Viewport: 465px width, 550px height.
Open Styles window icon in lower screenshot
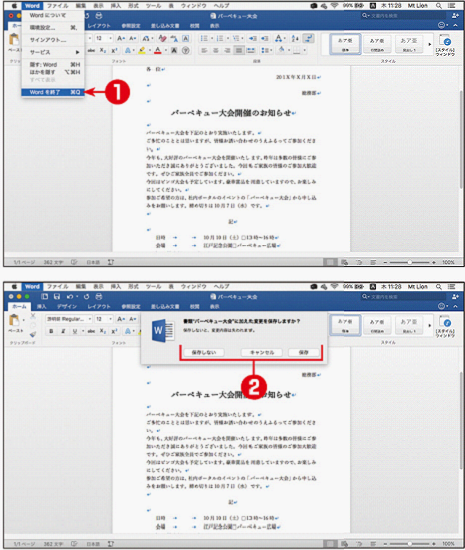tap(445, 326)
